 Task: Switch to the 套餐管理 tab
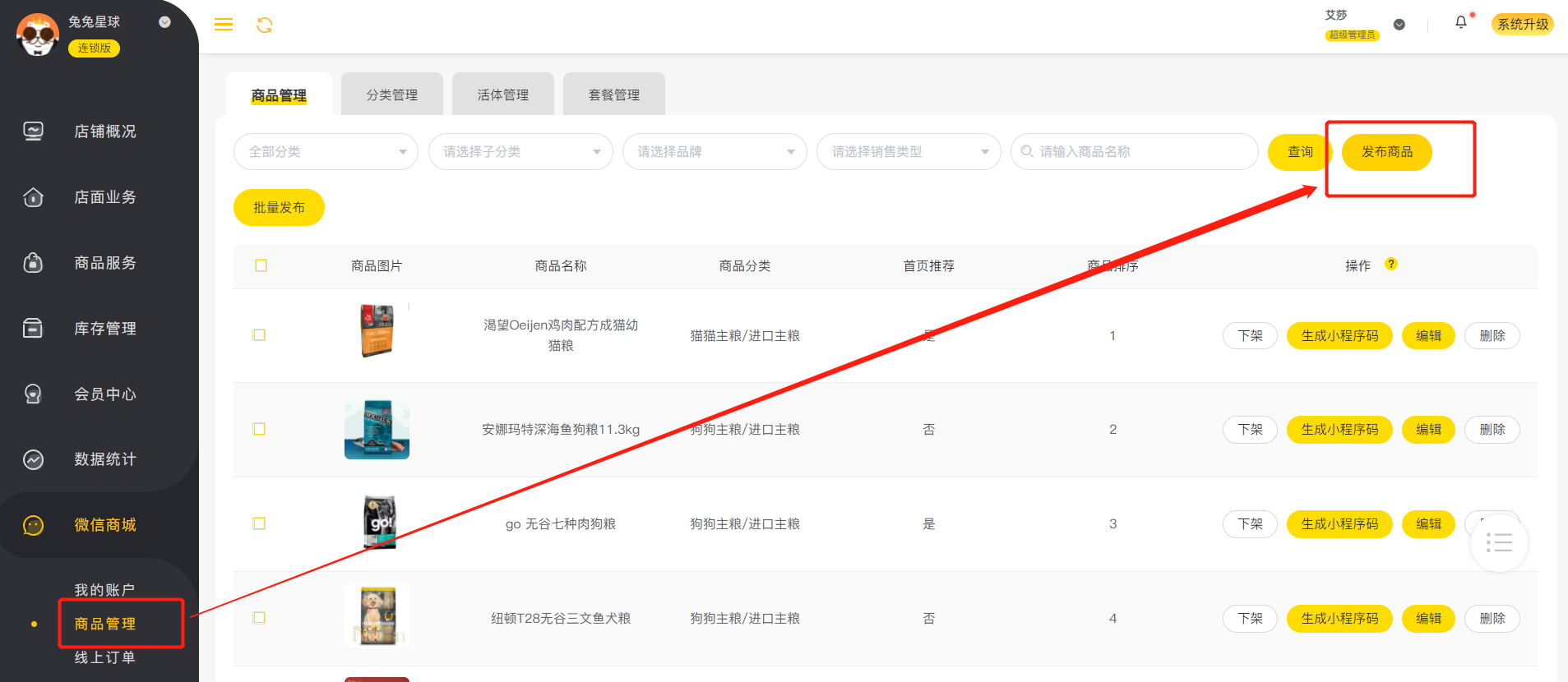point(613,95)
